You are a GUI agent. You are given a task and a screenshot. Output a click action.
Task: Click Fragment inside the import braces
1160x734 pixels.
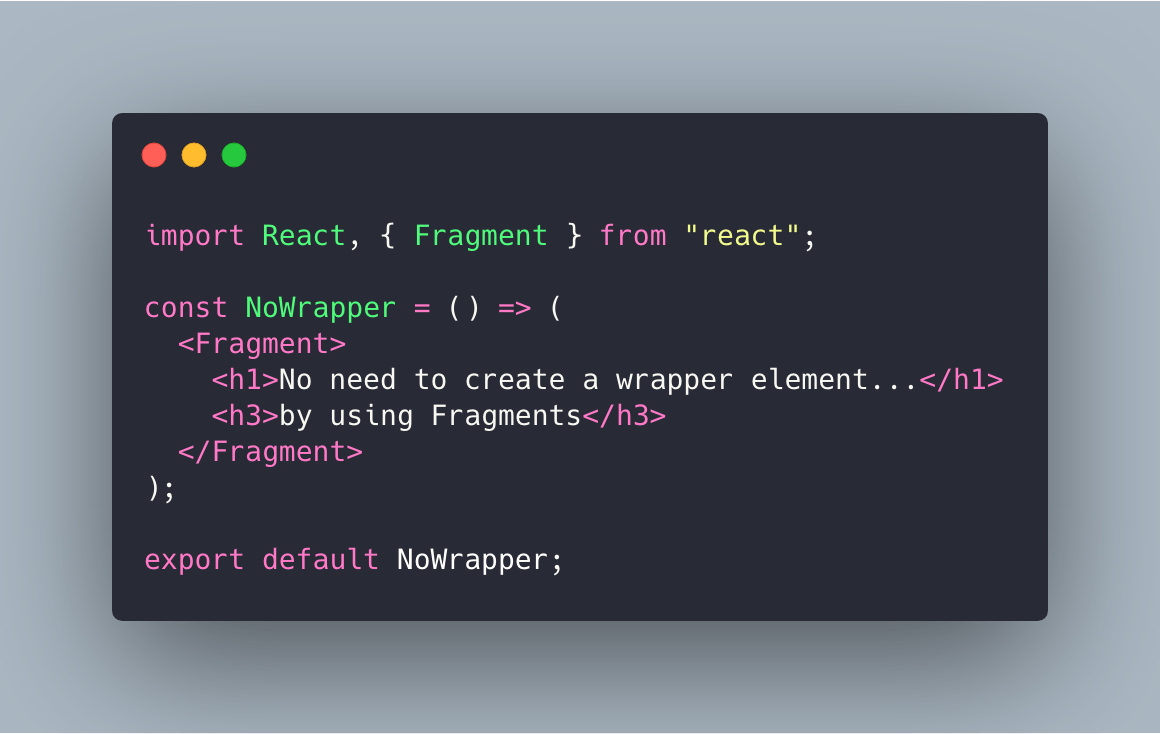(x=481, y=236)
